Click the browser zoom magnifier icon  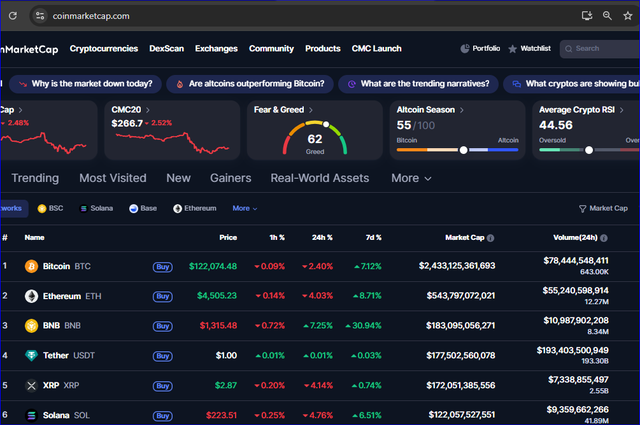[x=607, y=16]
